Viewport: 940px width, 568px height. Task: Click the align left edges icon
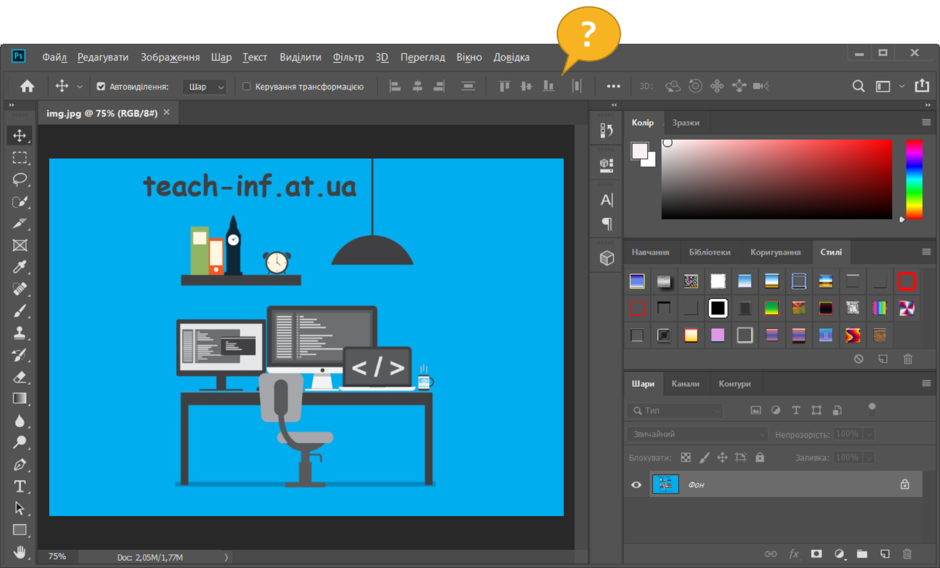click(395, 86)
